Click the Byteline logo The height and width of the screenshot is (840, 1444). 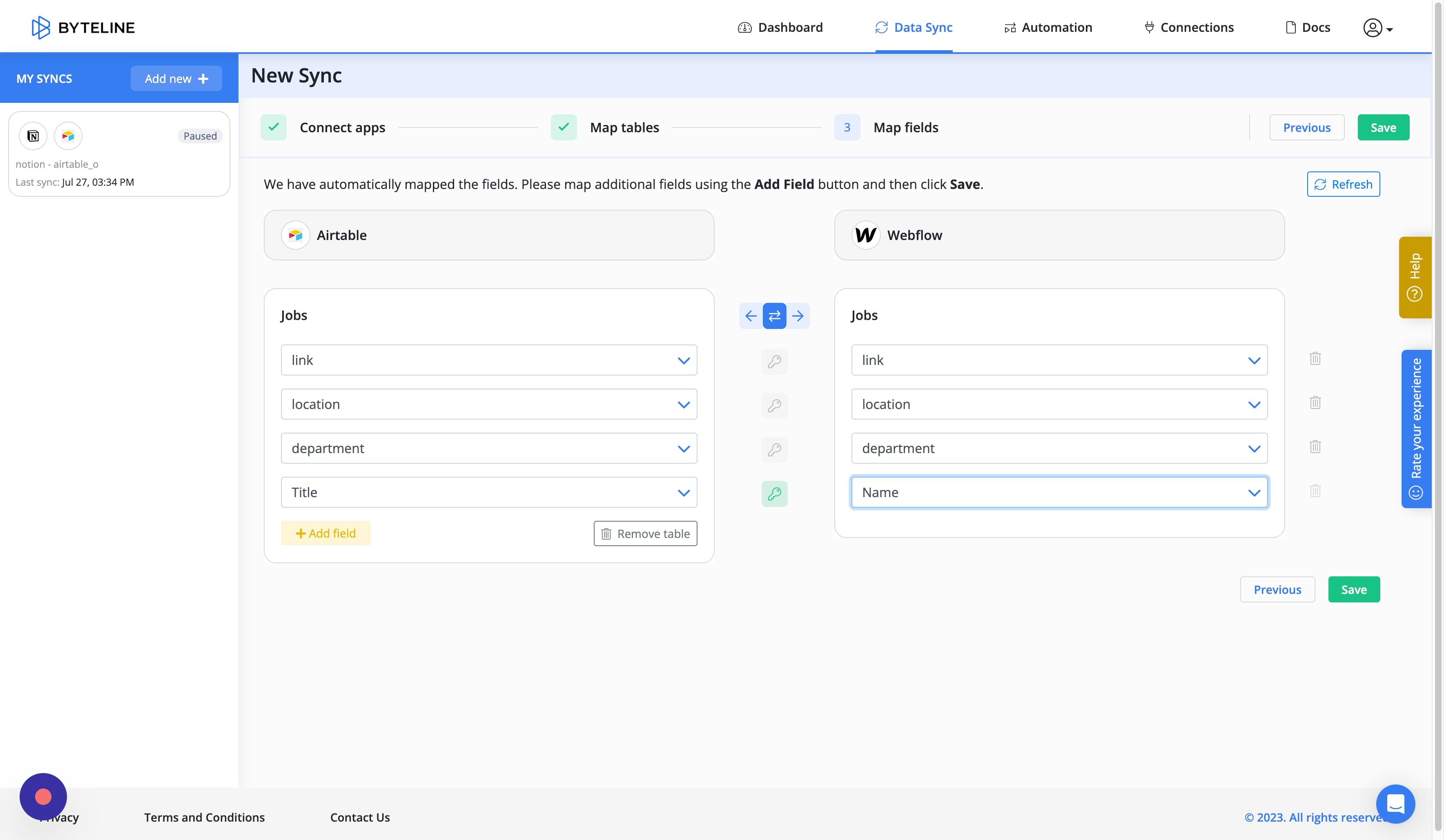point(83,27)
